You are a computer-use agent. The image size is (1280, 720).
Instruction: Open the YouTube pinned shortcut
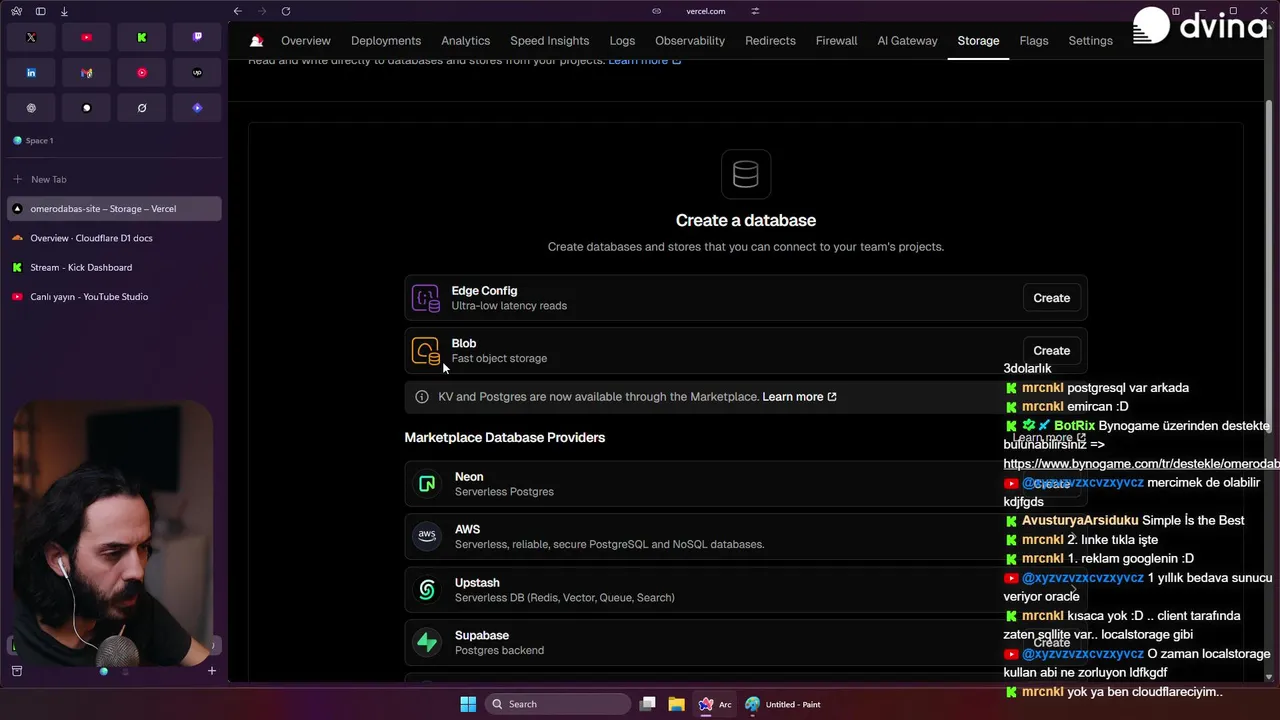(86, 37)
